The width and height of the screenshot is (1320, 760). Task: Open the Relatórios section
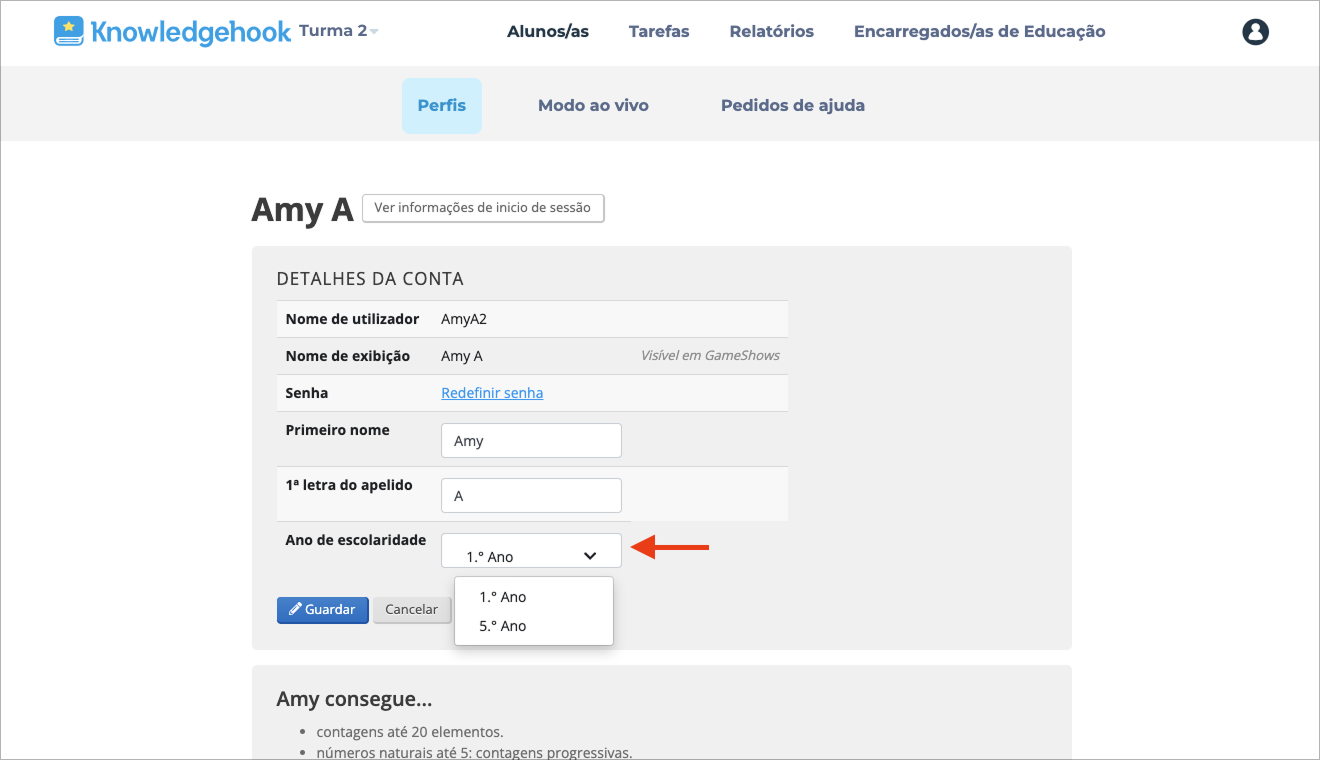coord(772,31)
